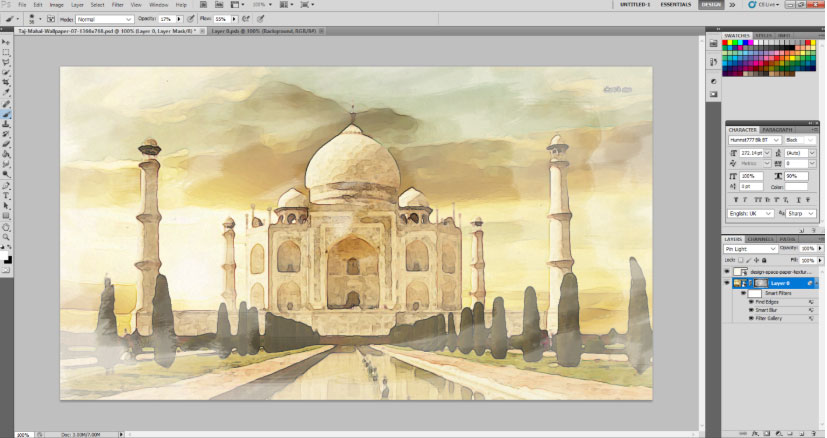827x438 pixels.
Task: Click Layer 0 mask thumbnail
Action: pos(760,283)
